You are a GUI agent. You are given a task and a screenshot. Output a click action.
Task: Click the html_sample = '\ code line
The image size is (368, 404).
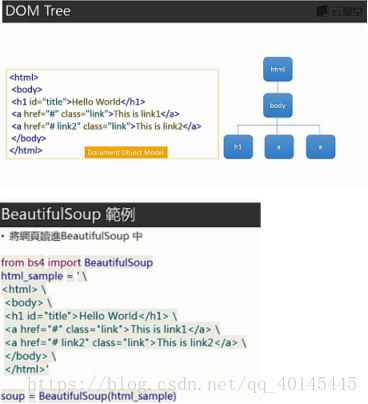point(44,276)
